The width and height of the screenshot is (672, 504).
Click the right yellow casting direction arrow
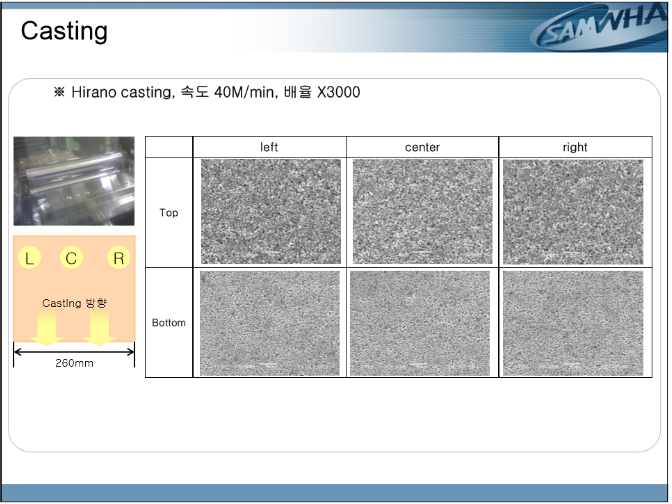99,328
